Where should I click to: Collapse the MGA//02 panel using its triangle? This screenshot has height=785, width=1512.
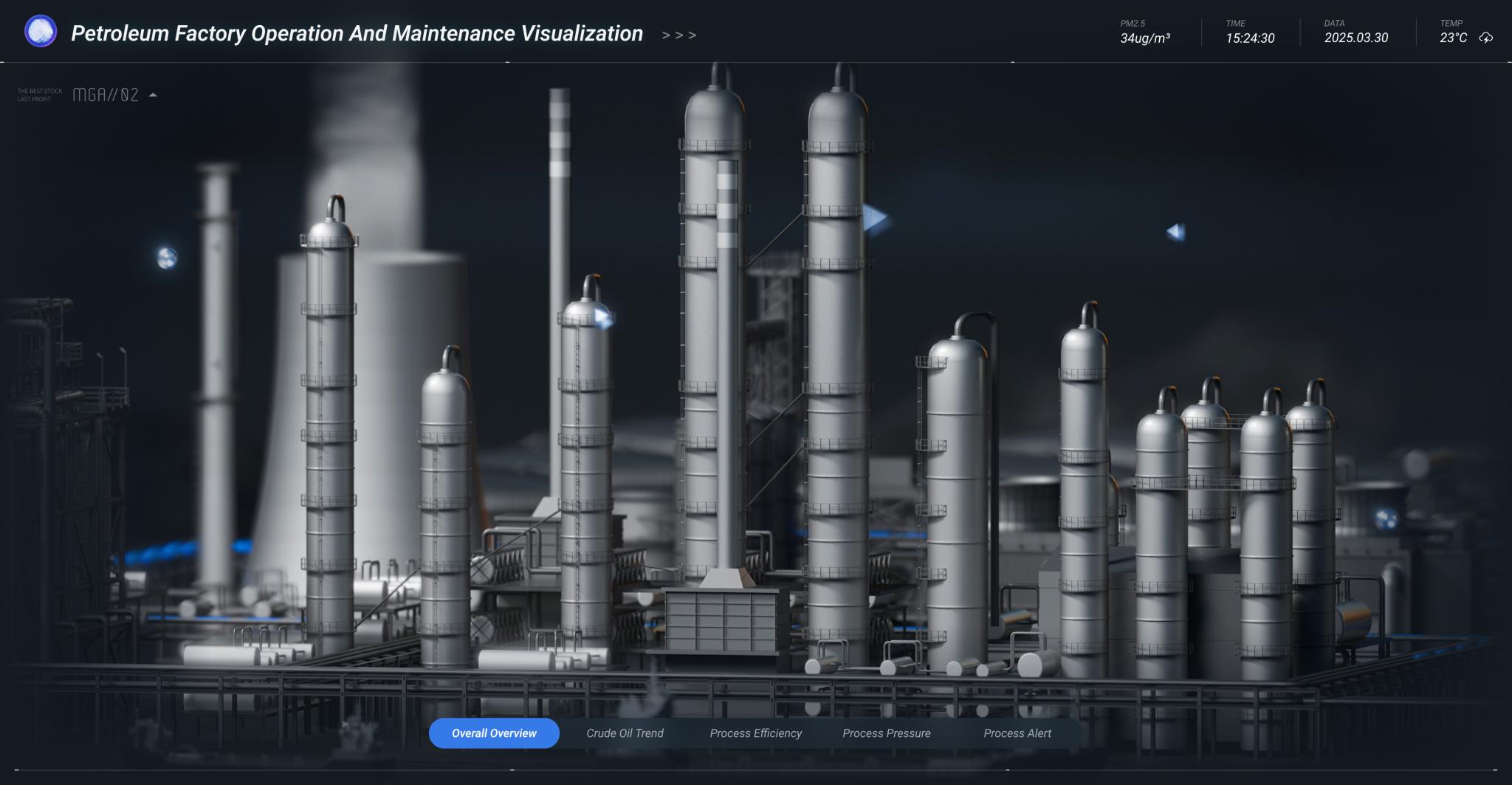click(x=153, y=95)
